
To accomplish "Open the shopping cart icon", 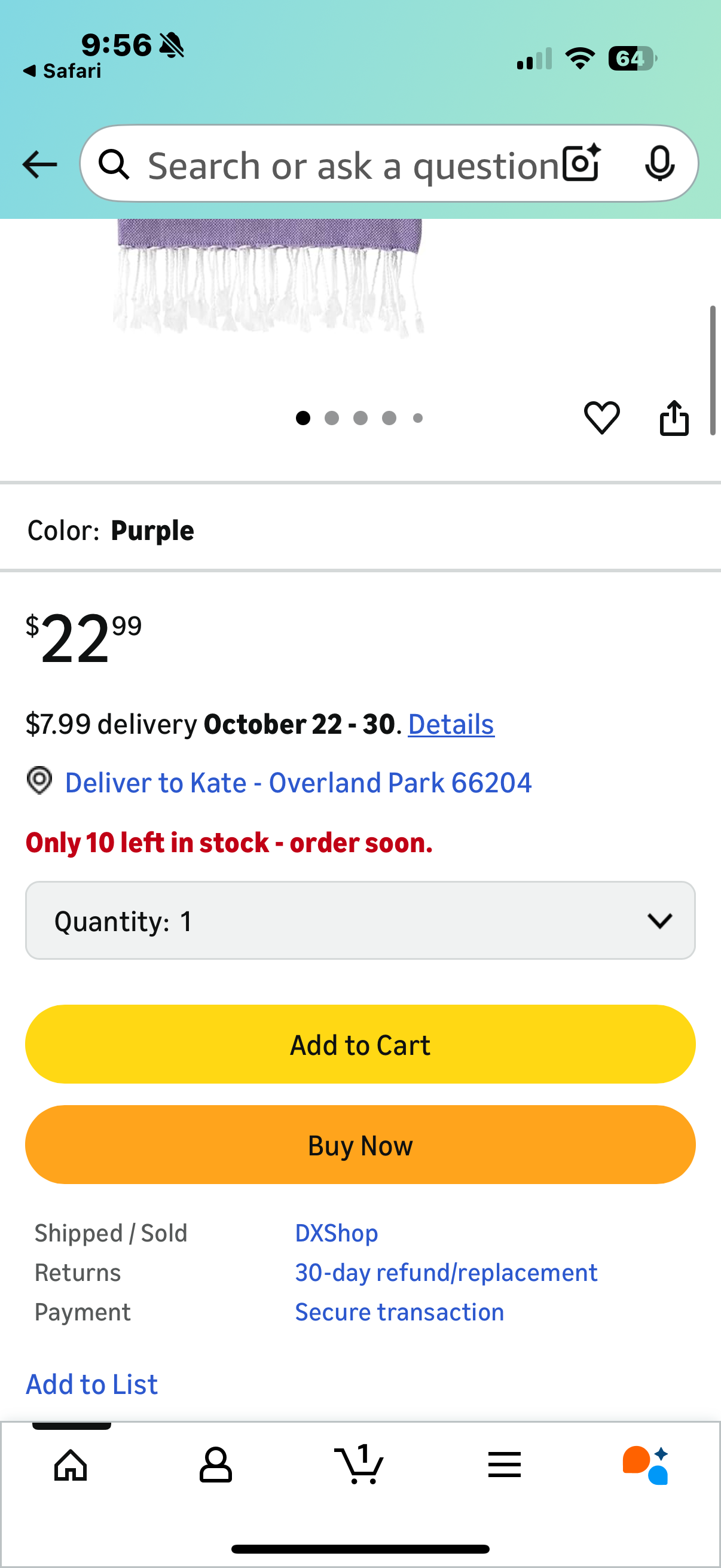I will pos(359,1465).
